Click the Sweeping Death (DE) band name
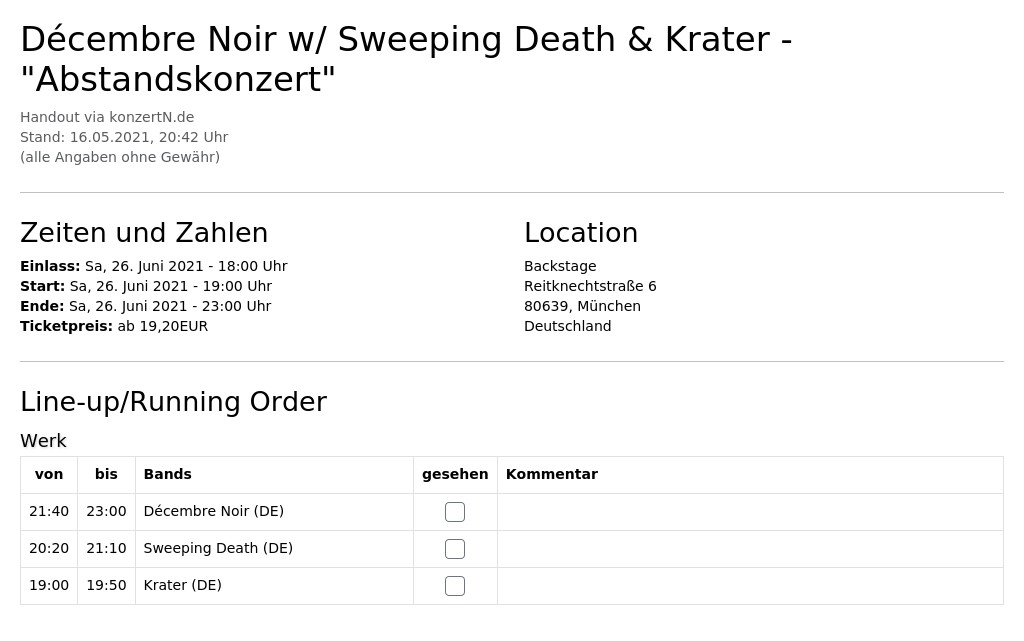Viewport: 1024px width, 641px height. (218, 548)
